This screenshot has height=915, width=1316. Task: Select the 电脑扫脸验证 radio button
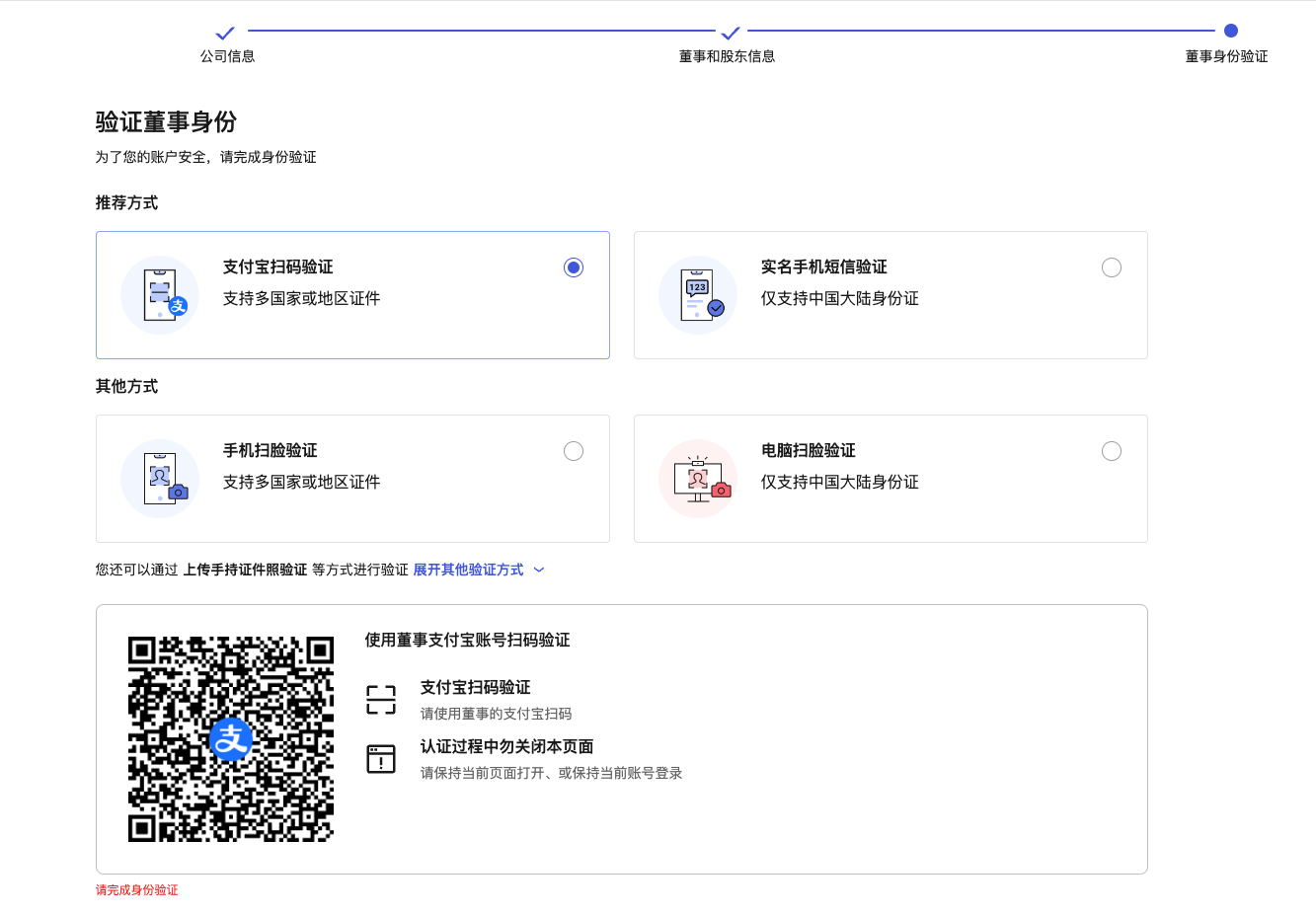[x=1112, y=450]
